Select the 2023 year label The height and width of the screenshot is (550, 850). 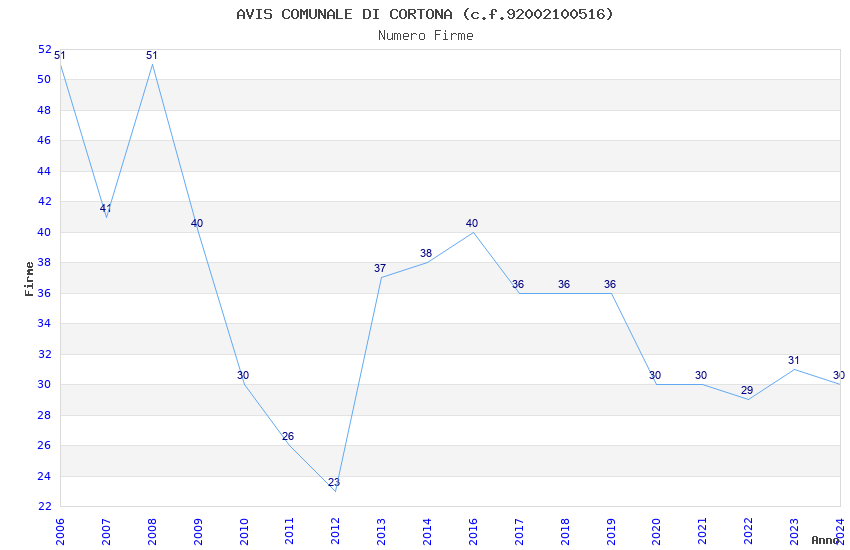794,531
